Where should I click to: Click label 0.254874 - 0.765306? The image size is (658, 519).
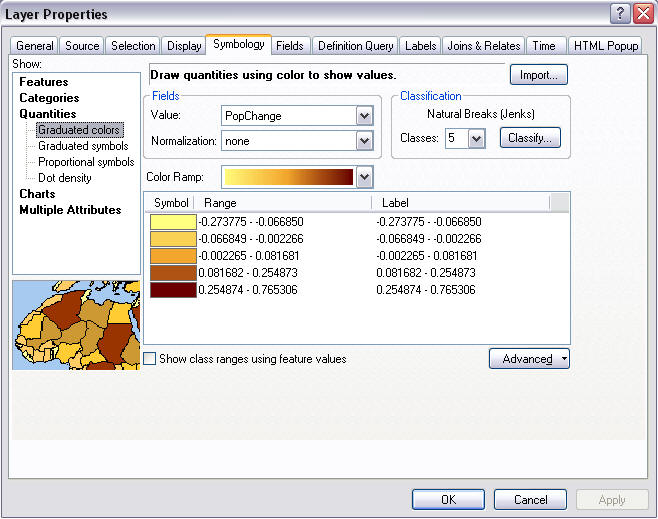[426, 290]
